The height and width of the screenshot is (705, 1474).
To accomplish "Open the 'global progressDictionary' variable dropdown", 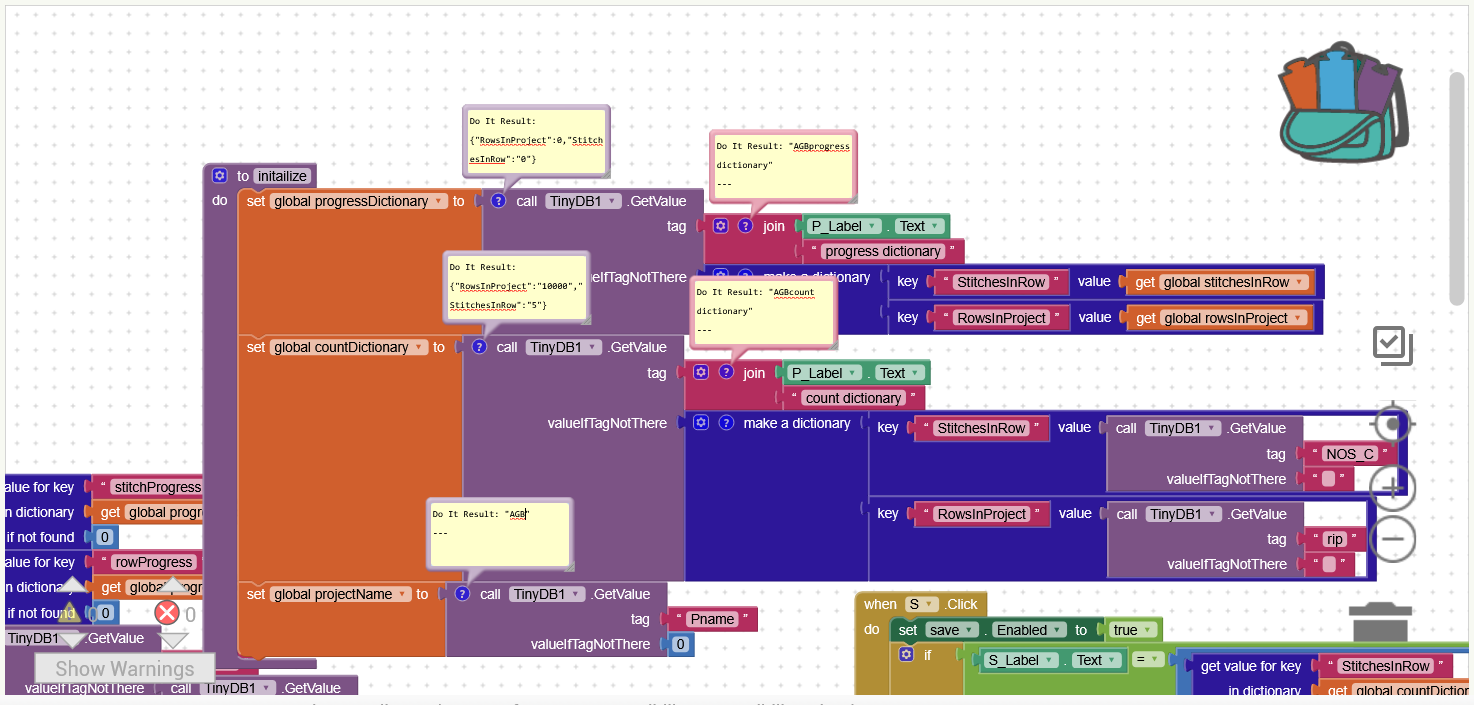I will click(438, 201).
